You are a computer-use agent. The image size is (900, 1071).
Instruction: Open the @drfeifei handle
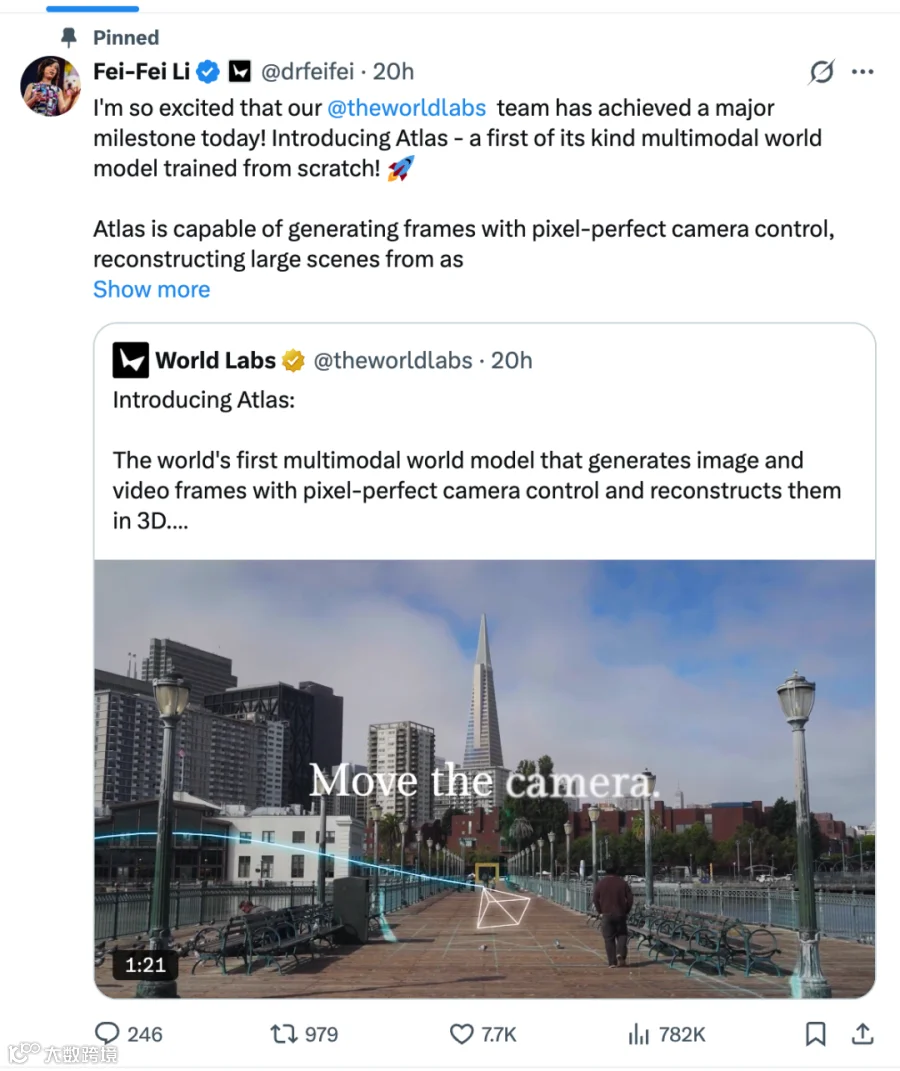(x=307, y=71)
